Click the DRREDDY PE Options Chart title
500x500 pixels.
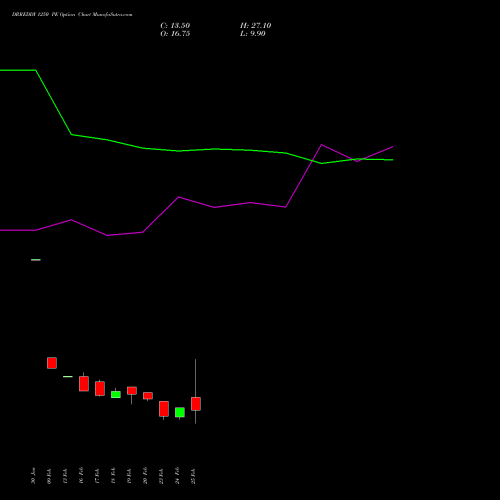[x=72, y=15]
